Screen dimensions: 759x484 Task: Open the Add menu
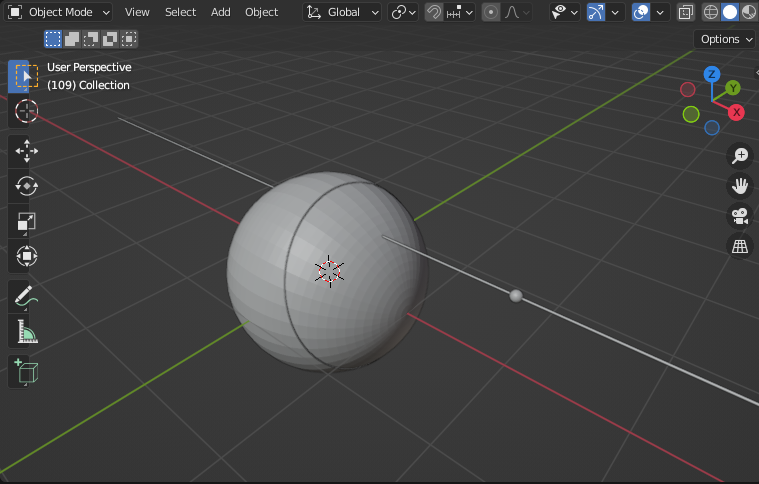click(221, 12)
